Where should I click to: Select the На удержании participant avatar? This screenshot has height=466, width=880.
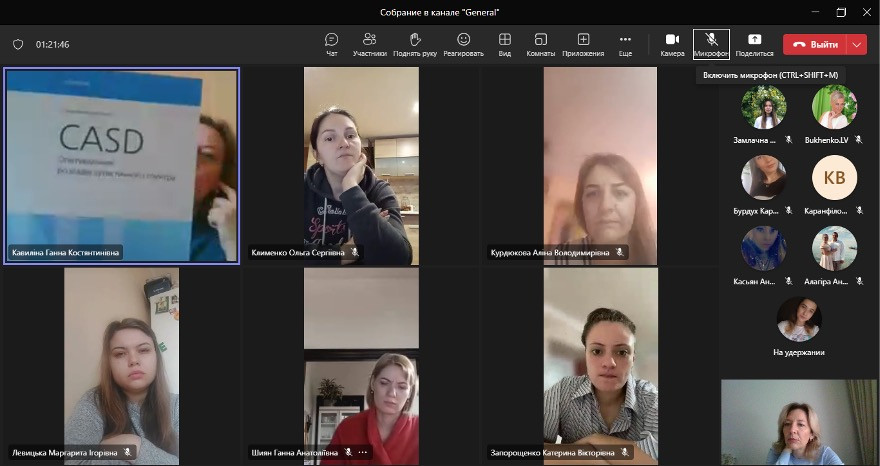click(799, 319)
